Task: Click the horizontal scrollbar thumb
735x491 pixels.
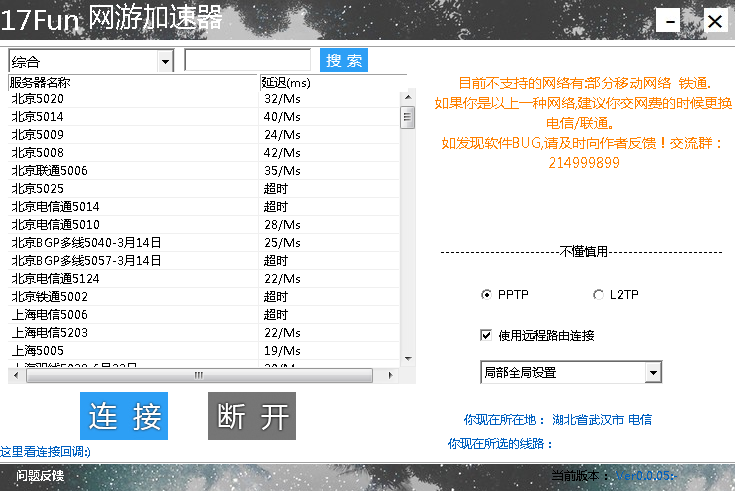Action: [x=199, y=375]
